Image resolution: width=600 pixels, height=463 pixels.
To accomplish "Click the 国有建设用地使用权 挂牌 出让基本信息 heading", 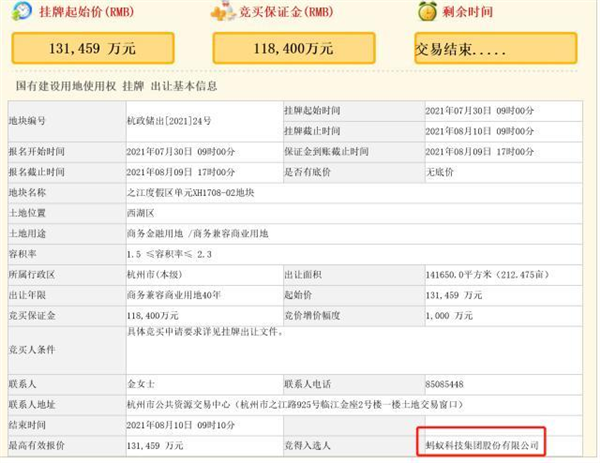I will coord(116,86).
